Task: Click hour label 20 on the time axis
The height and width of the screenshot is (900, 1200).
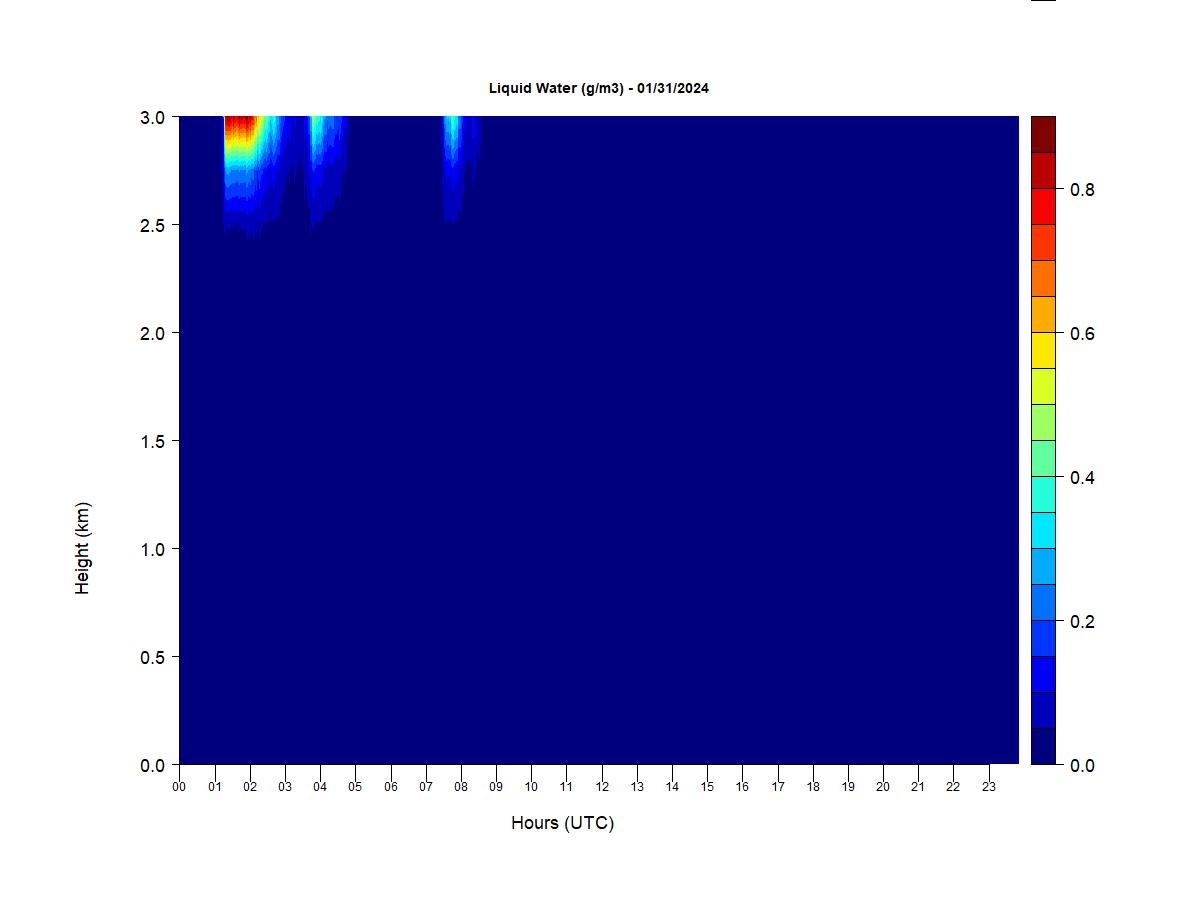Action: 883,787
